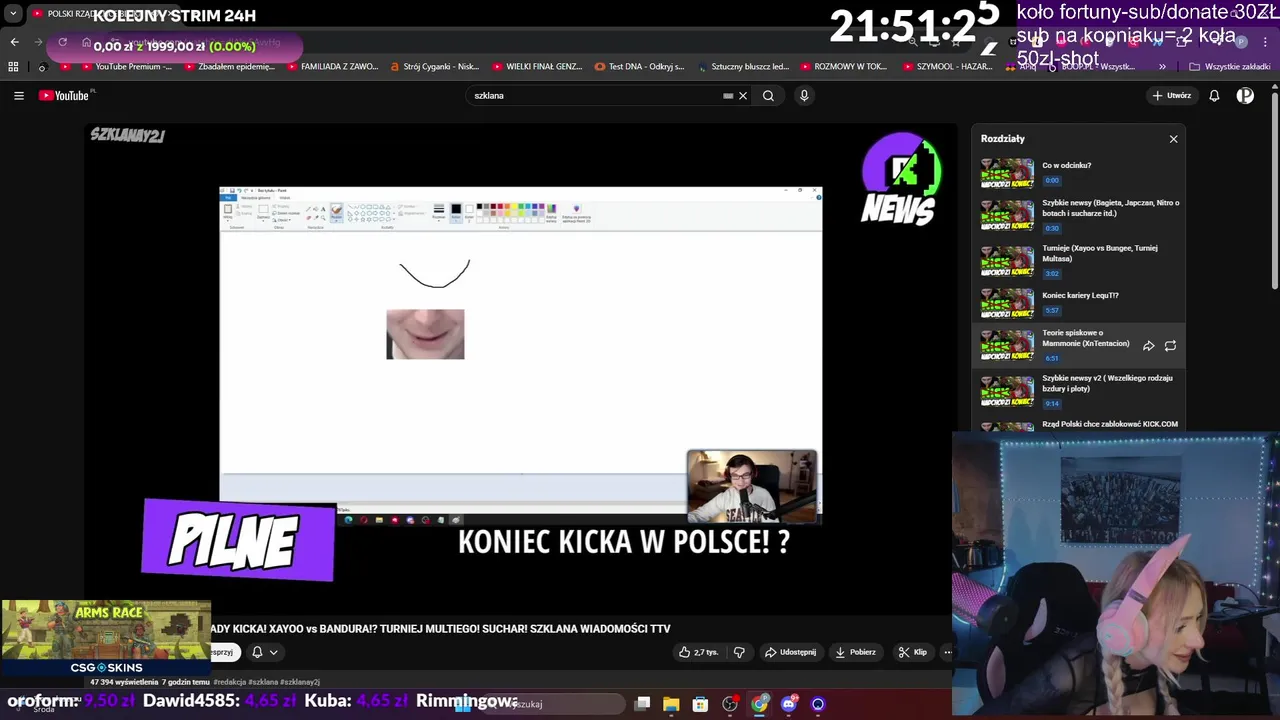This screenshot has width=1280, height=720.
Task: Click the 'Klip' clip button
Action: pos(913,652)
